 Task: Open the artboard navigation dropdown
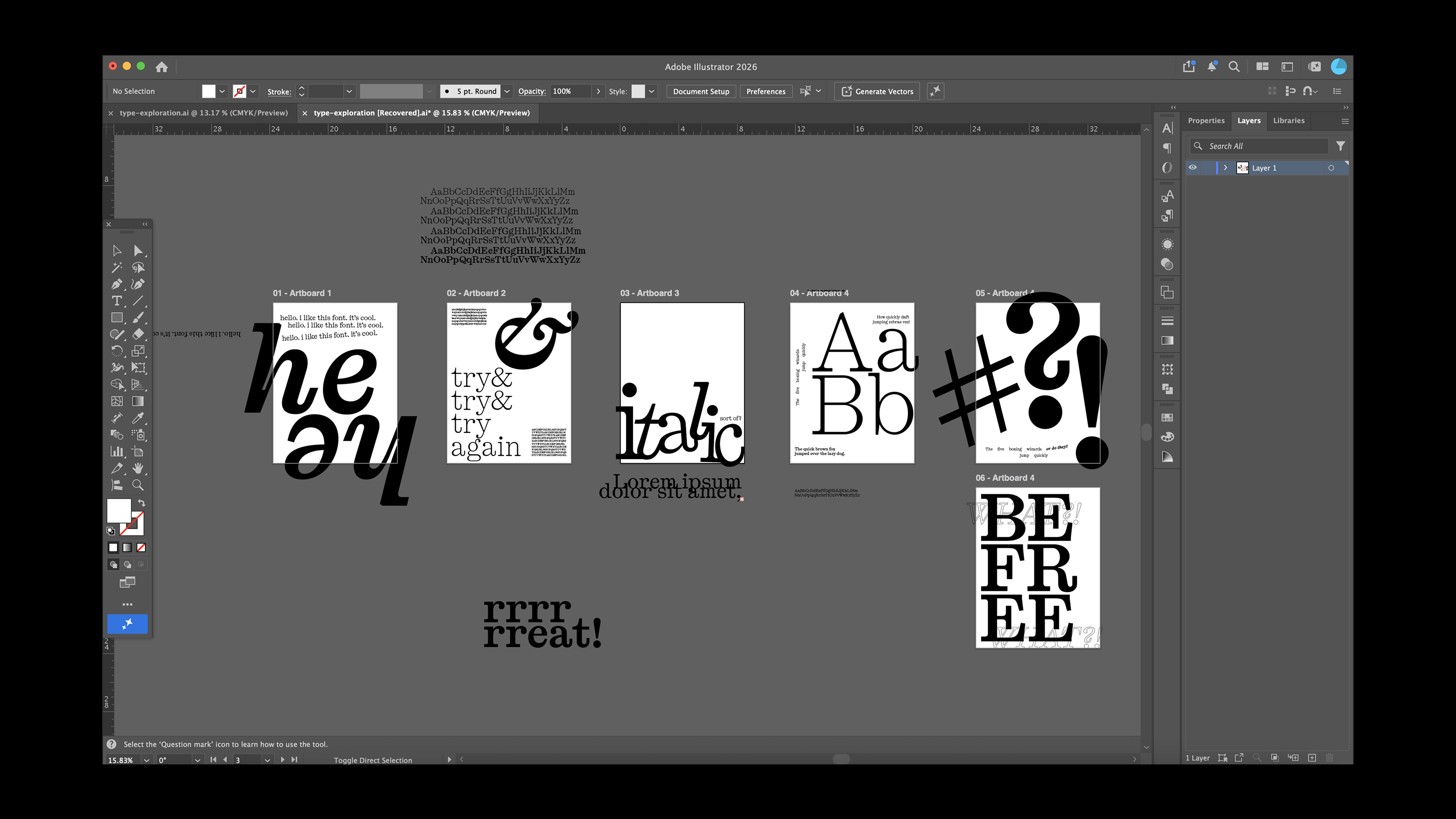pyautogui.click(x=267, y=760)
